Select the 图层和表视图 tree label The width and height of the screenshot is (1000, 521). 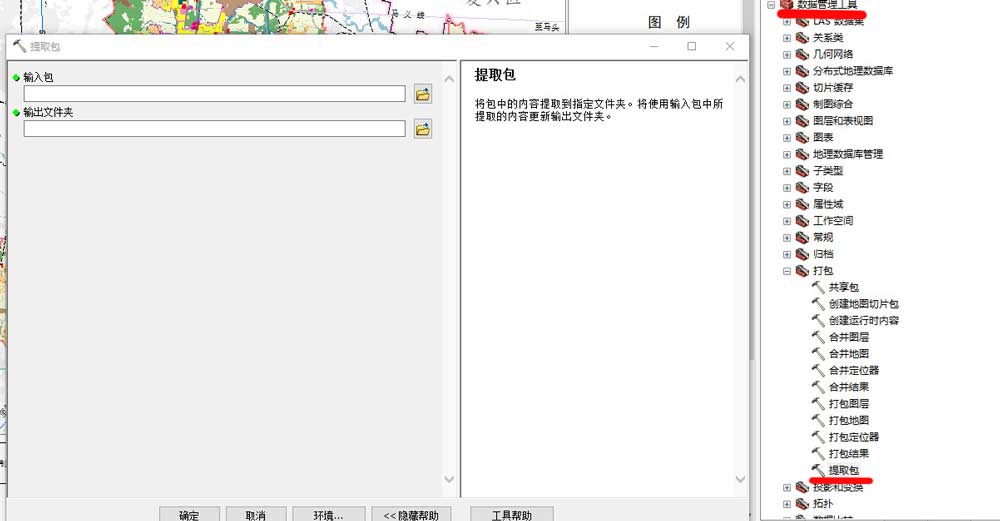[843, 121]
